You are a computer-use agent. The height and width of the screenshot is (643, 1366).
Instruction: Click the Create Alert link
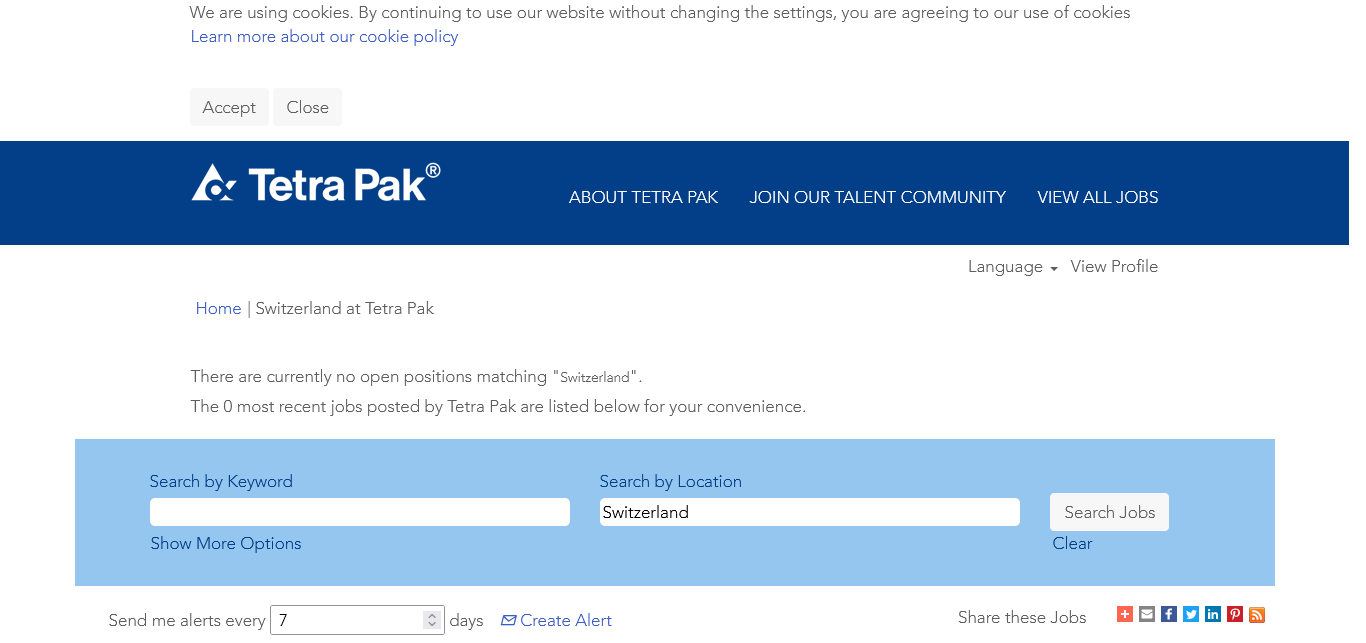click(x=557, y=621)
